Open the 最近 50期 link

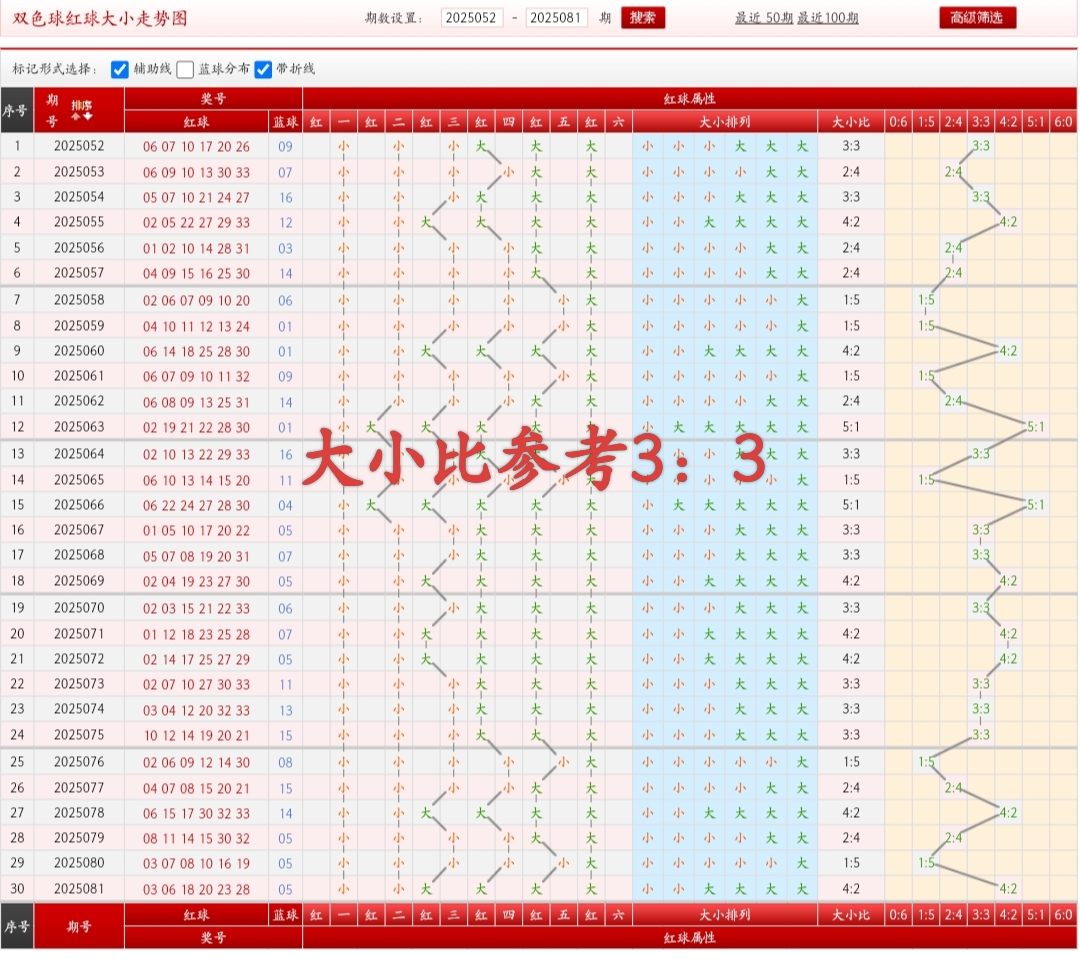[763, 18]
